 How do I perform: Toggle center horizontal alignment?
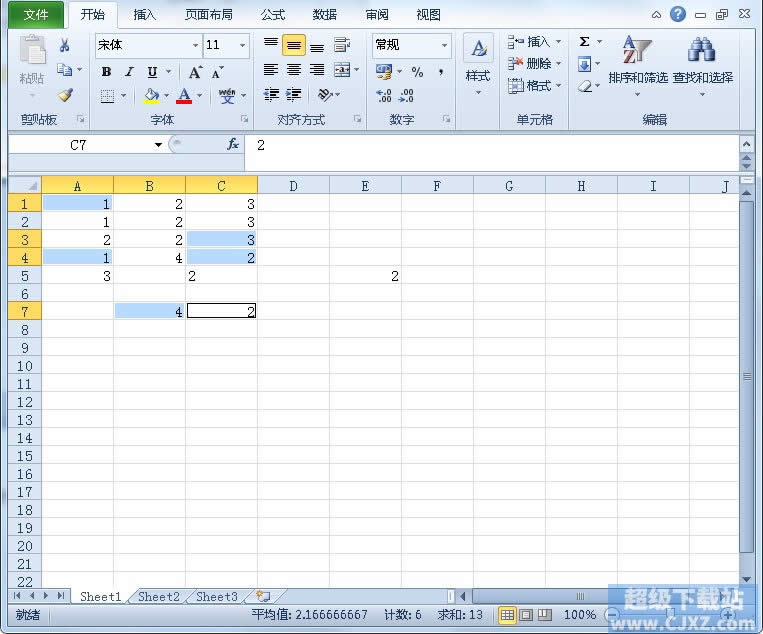pyautogui.click(x=293, y=70)
